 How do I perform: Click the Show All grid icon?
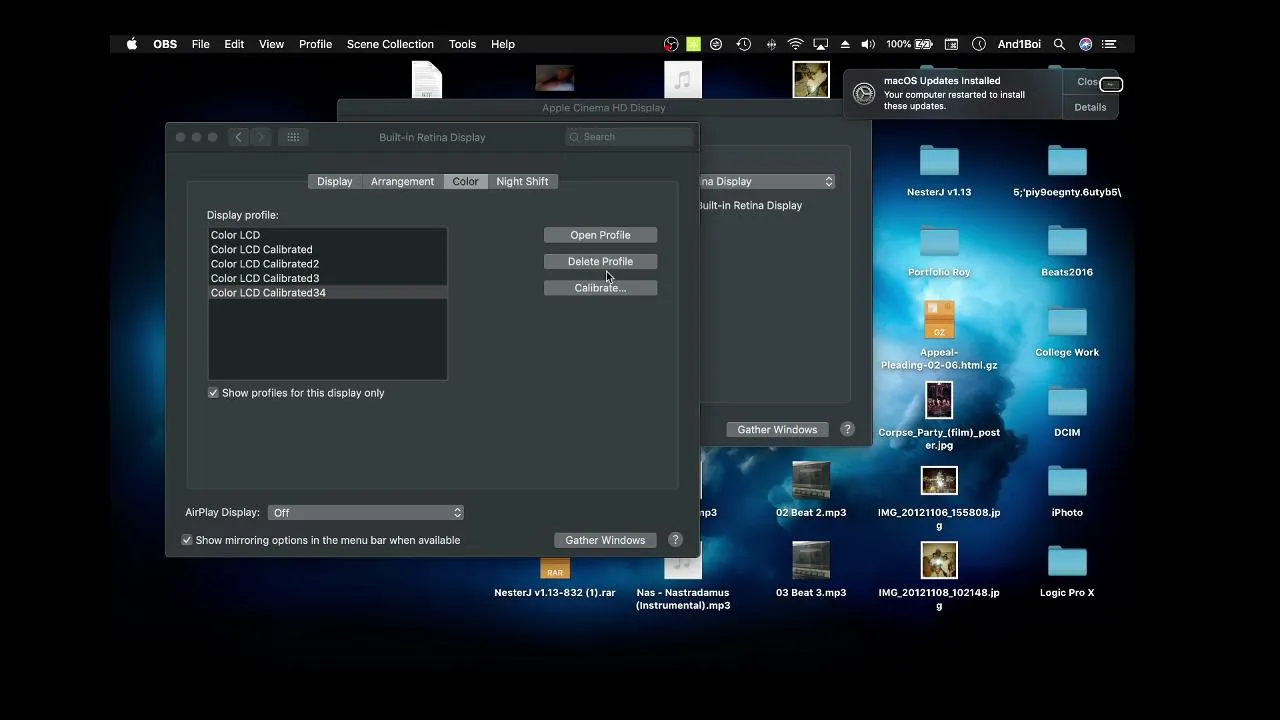293,137
